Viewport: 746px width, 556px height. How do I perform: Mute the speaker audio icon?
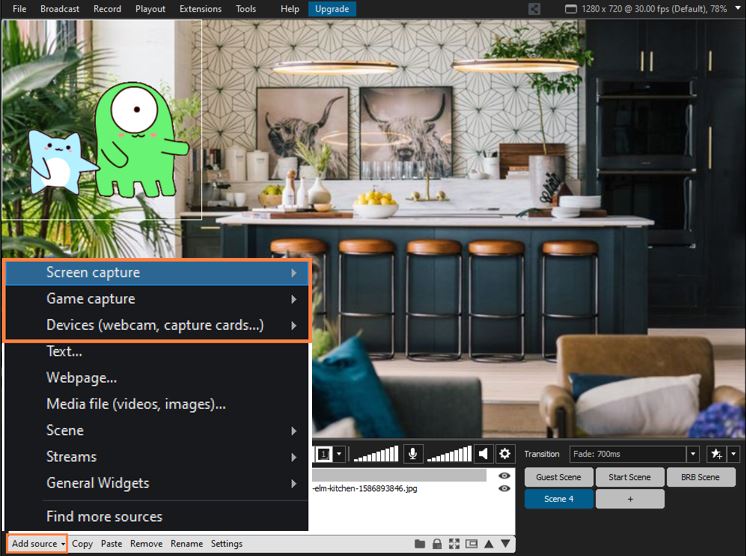pos(483,454)
